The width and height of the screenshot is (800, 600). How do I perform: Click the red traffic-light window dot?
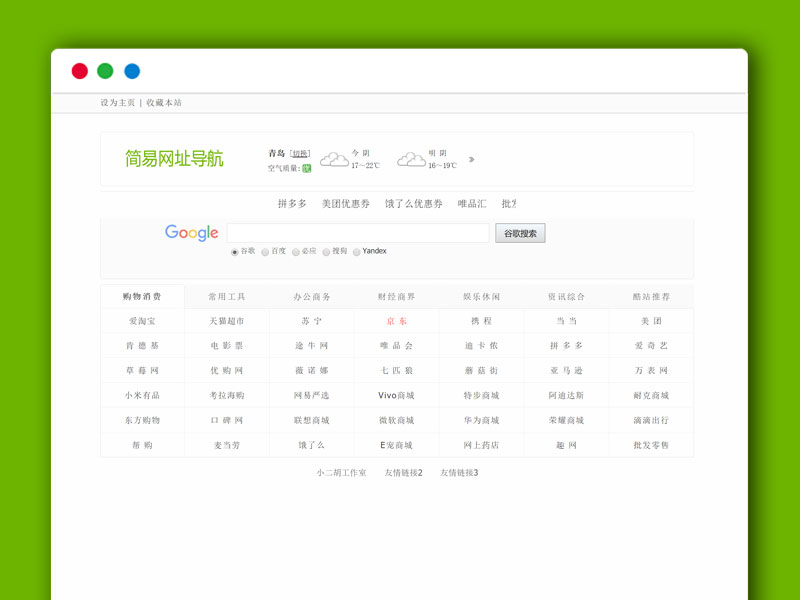tap(78, 71)
